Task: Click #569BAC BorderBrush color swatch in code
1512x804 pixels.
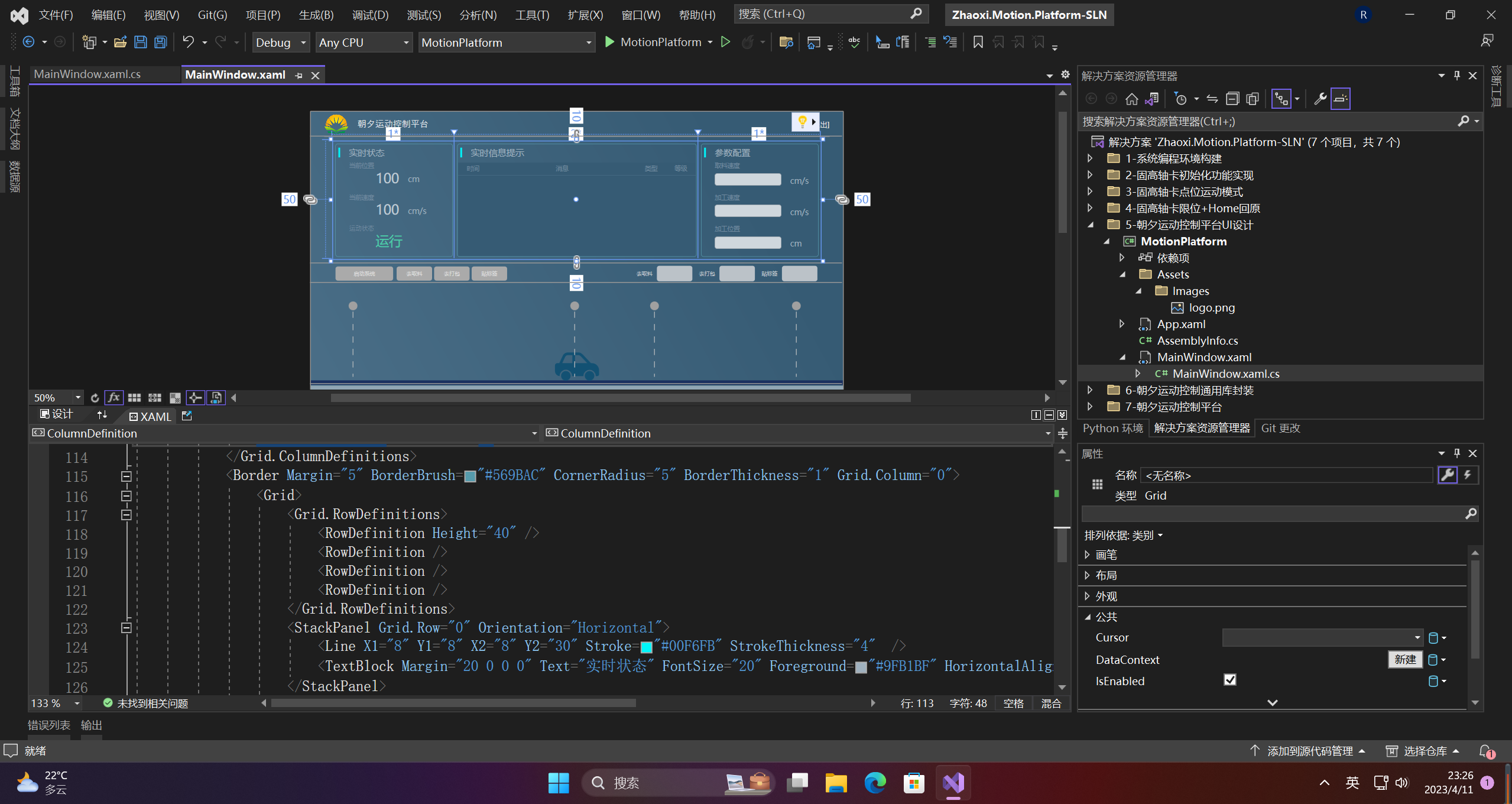Action: pyautogui.click(x=471, y=476)
